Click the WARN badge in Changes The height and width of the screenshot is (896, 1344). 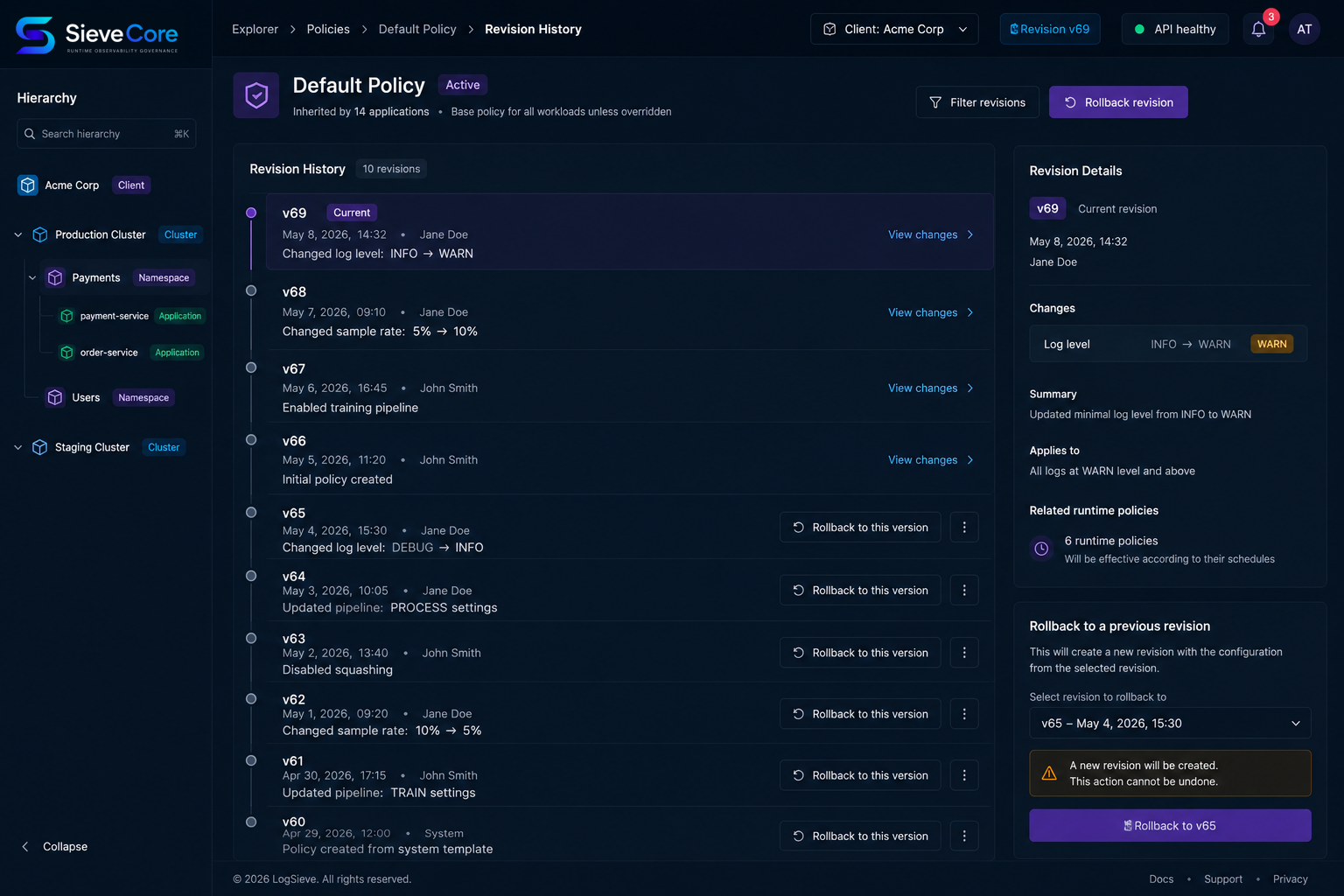coord(1271,344)
